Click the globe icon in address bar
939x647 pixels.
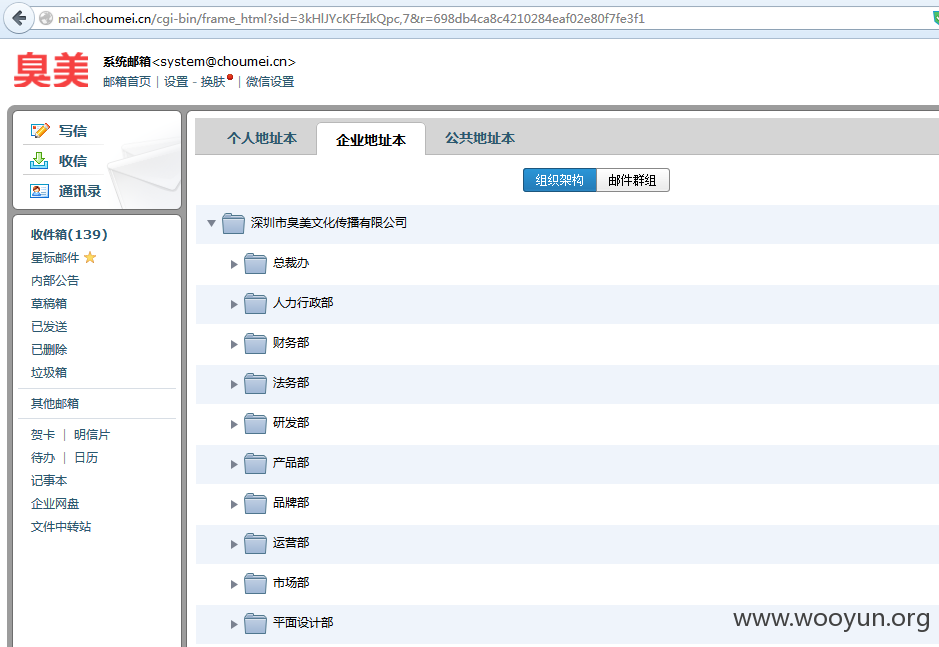(46, 19)
